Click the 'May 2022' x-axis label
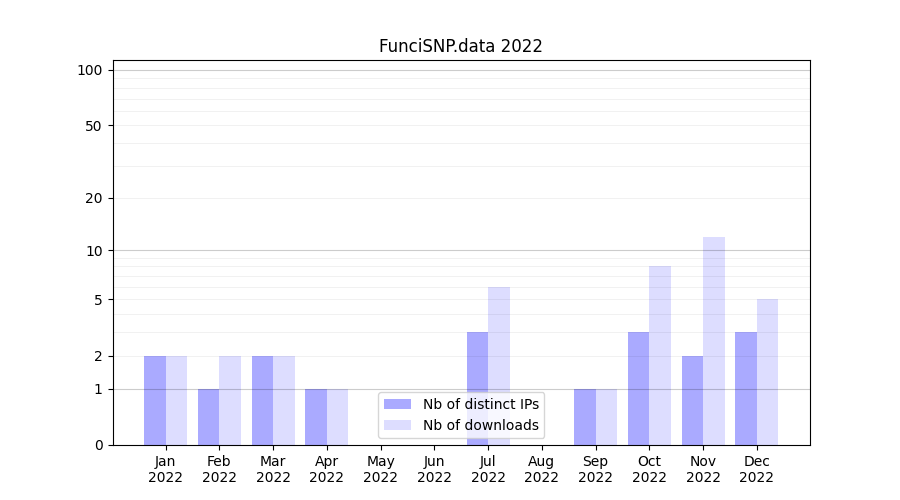This screenshot has width=900, height=500. [x=381, y=469]
